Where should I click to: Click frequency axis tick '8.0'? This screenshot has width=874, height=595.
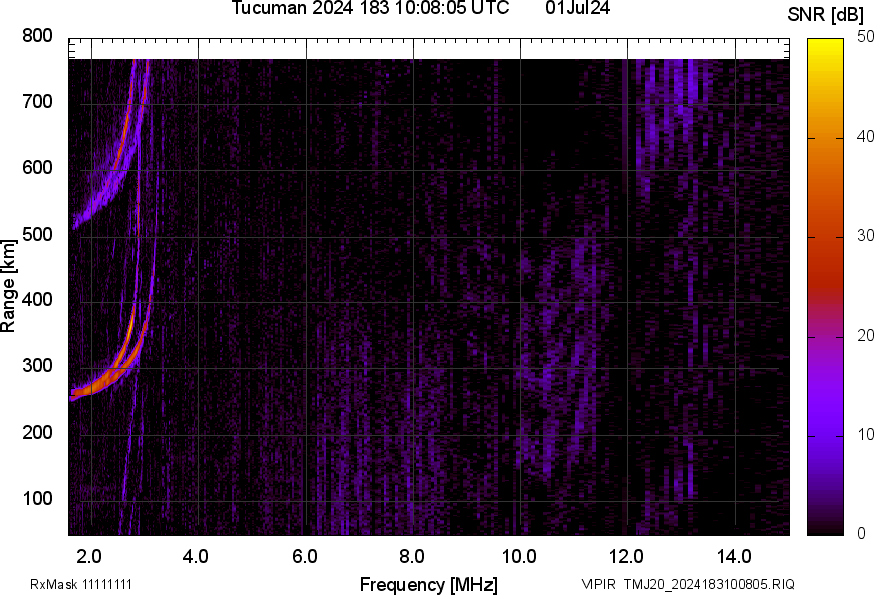412,556
